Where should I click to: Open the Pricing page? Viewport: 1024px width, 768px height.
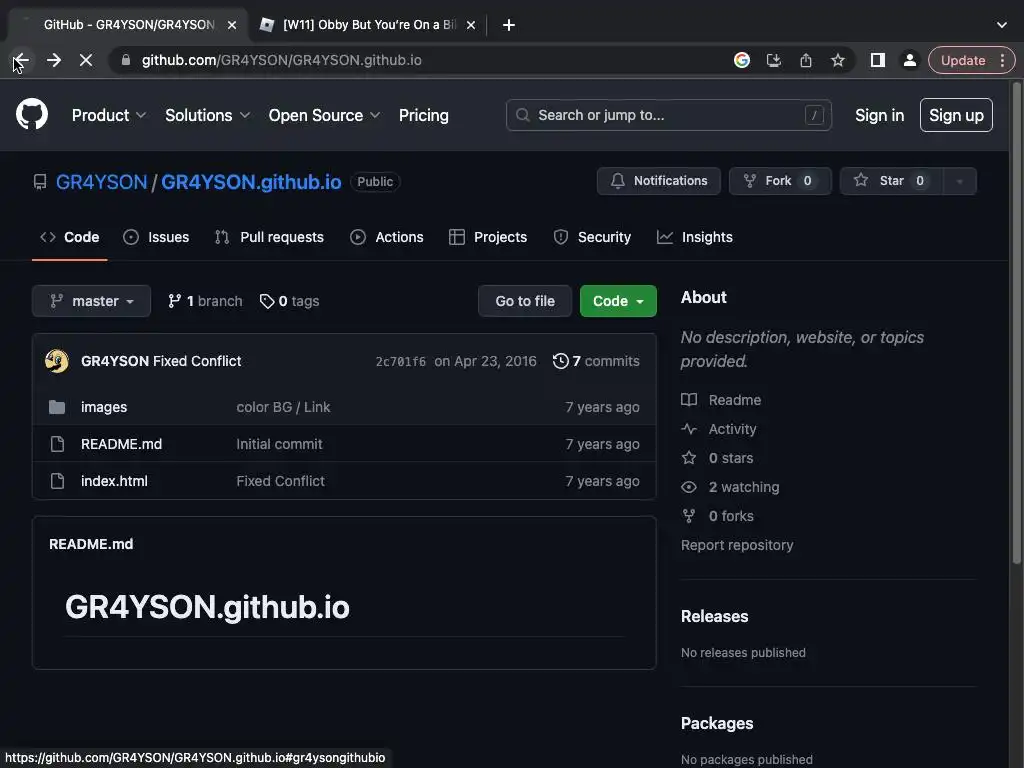coord(424,115)
